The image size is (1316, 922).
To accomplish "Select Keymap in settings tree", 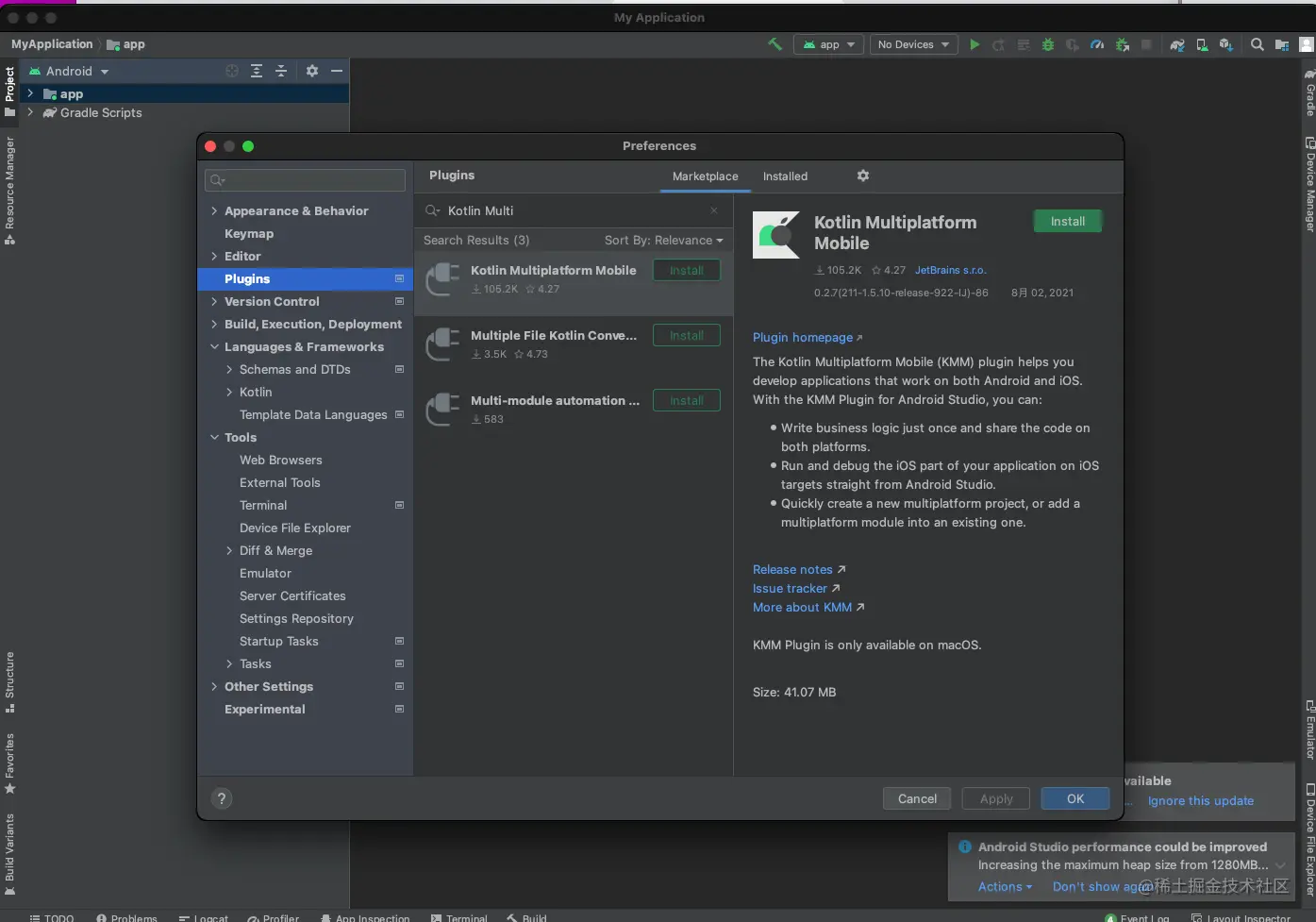I will pos(249,233).
